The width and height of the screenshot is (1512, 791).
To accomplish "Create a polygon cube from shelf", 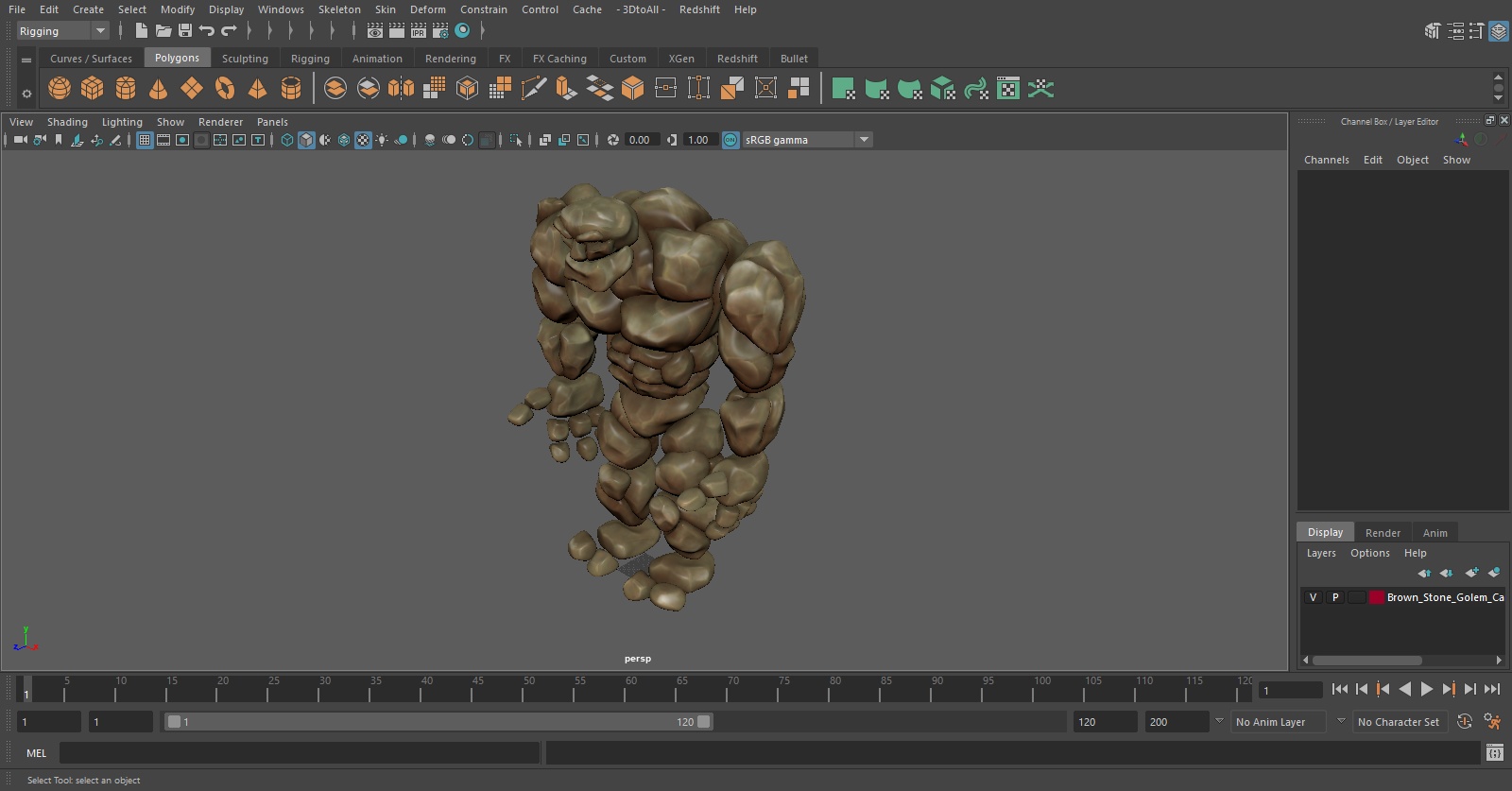I will tap(93, 89).
